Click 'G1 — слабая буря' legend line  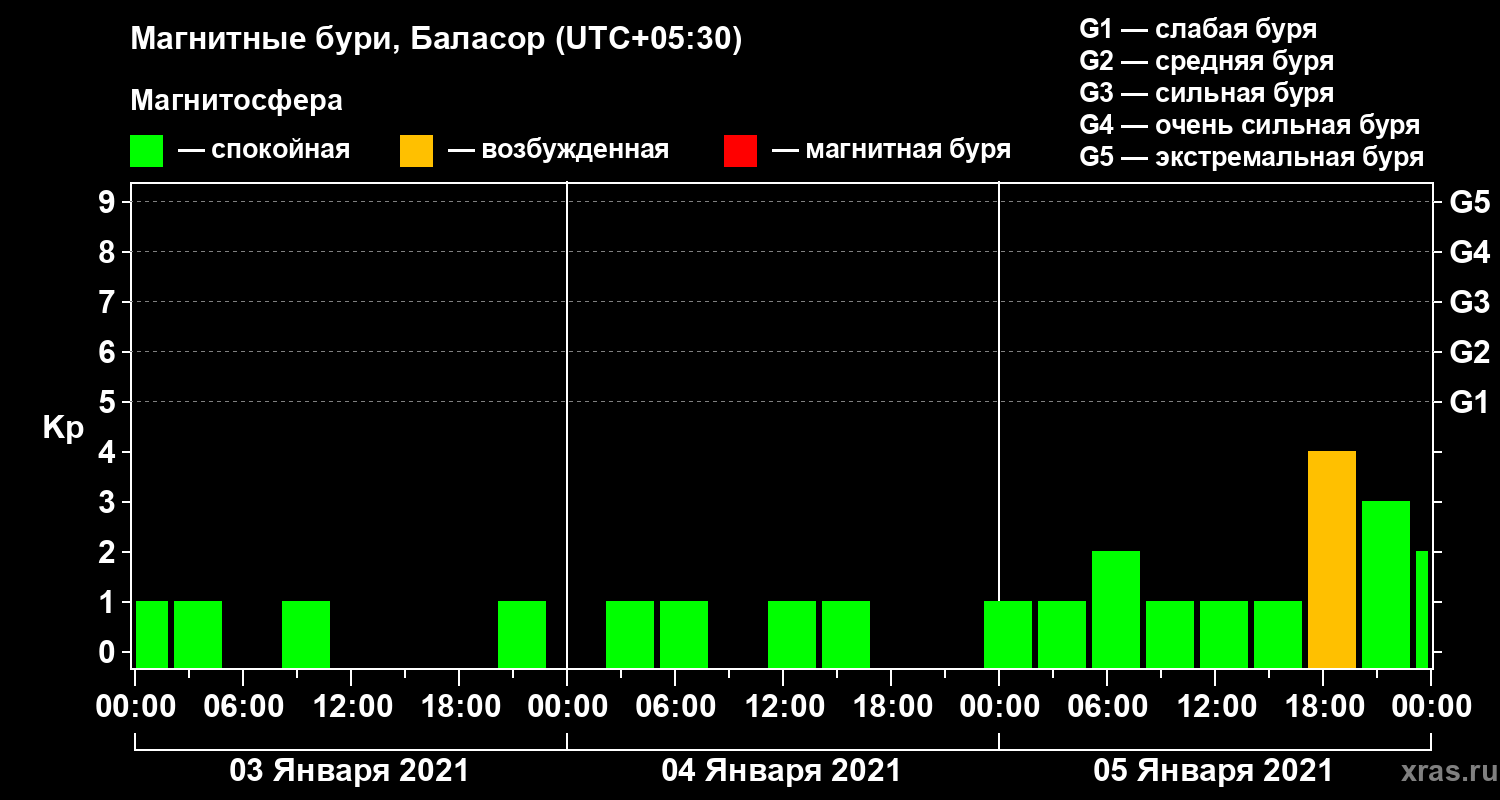pyautogui.click(x=1198, y=28)
